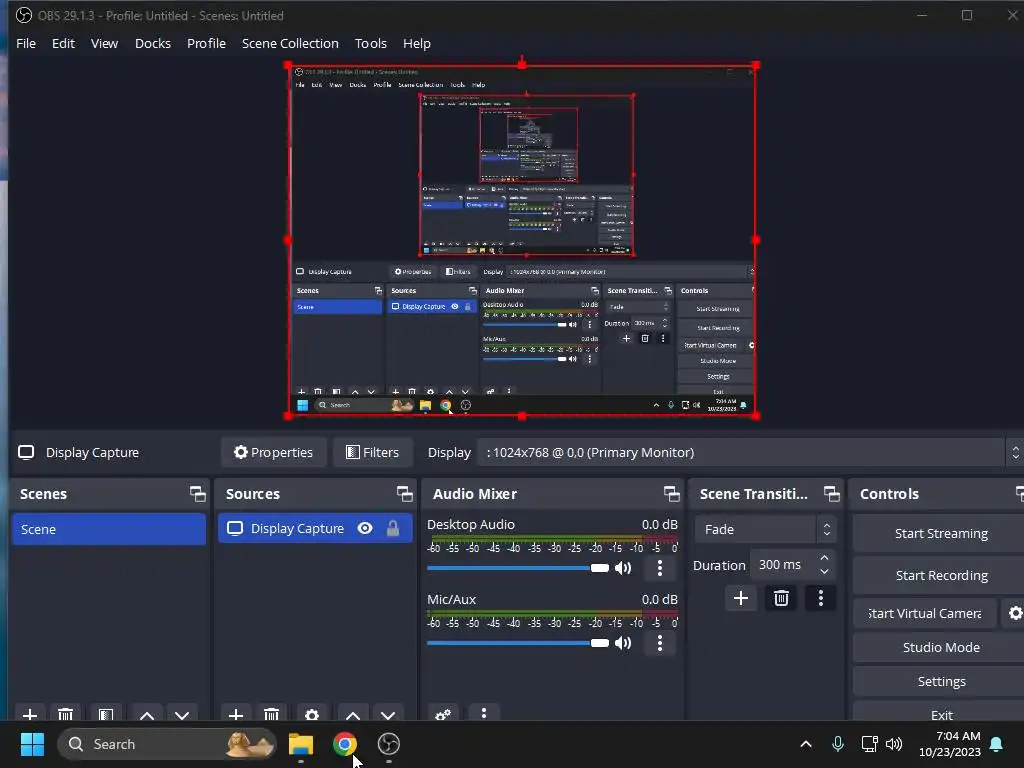Pop out the Audio Mixer dock
Image resolution: width=1024 pixels, height=768 pixels.
click(x=671, y=494)
